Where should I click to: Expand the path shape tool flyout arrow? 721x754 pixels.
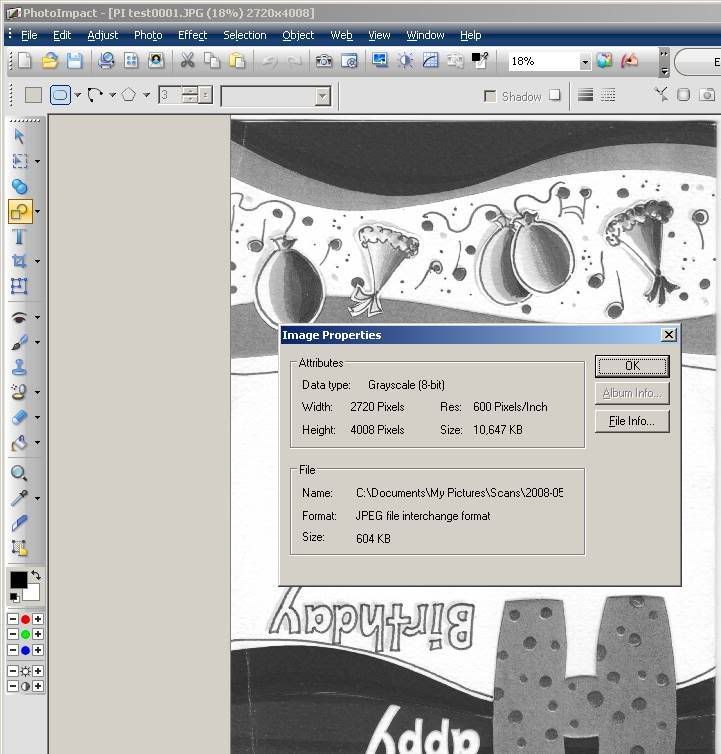(37, 212)
